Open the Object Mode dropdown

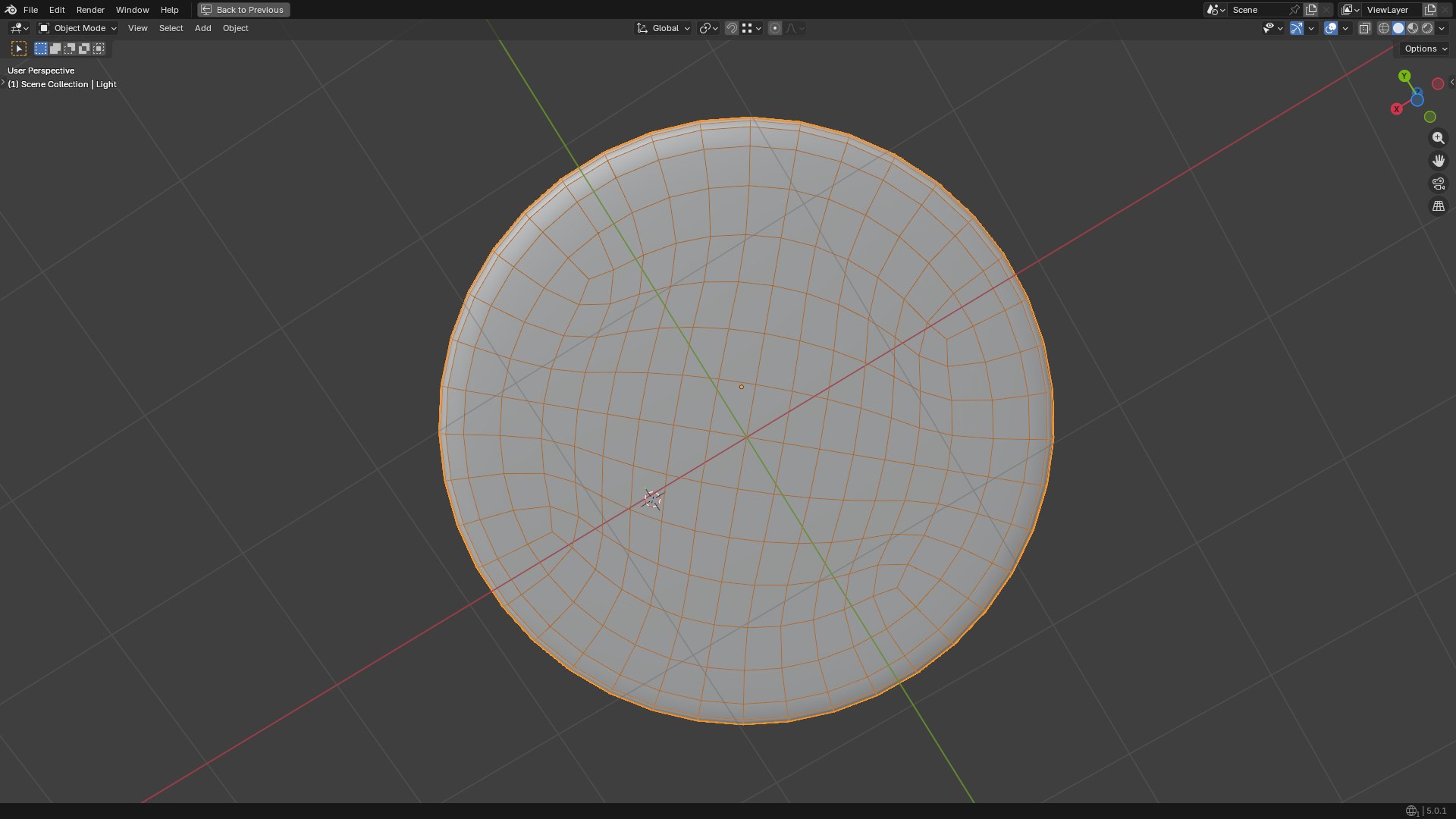pyautogui.click(x=77, y=28)
